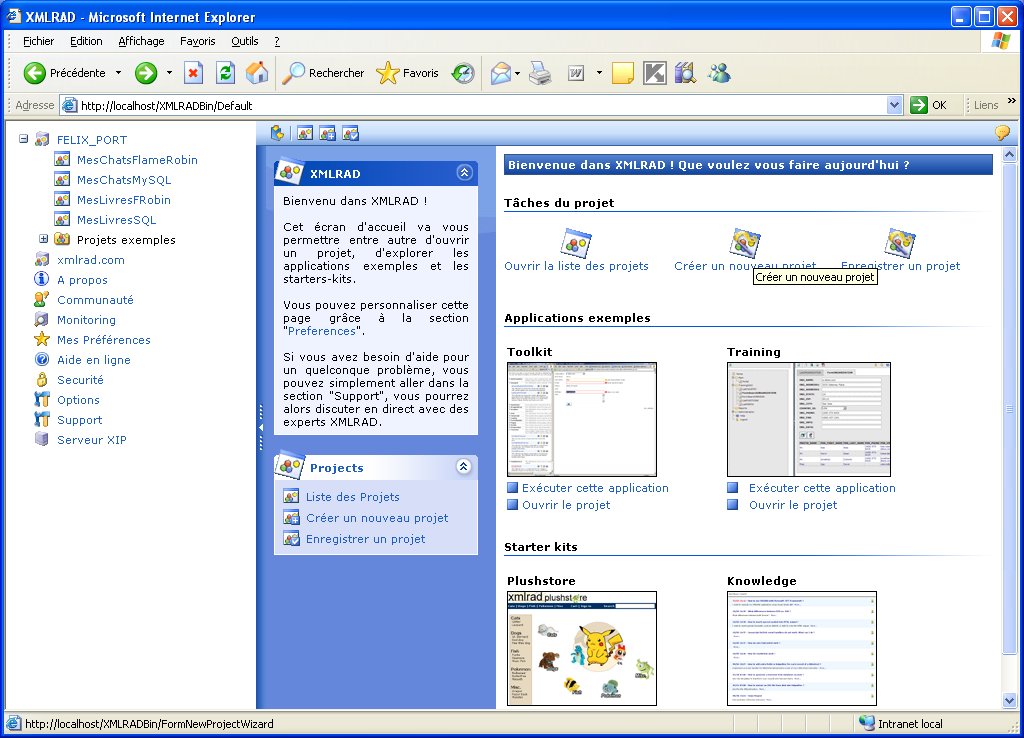Click the Print toolbar icon
1024x738 pixels.
tap(540, 73)
